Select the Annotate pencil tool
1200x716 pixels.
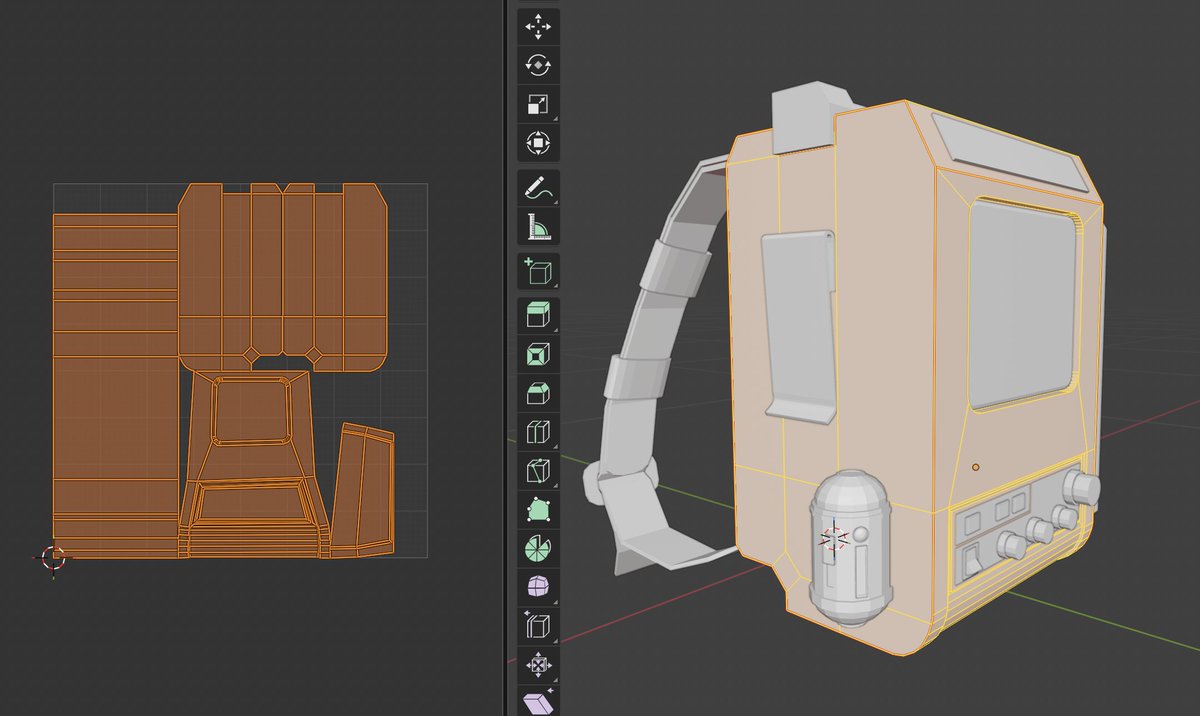click(x=538, y=188)
